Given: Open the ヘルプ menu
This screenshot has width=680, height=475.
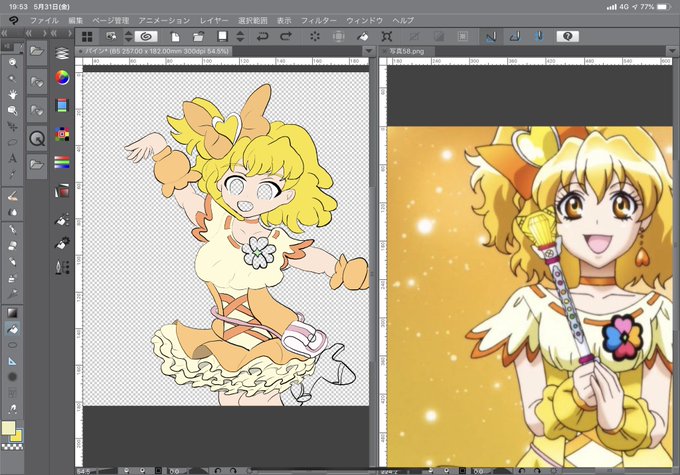Looking at the screenshot, I should (x=403, y=20).
